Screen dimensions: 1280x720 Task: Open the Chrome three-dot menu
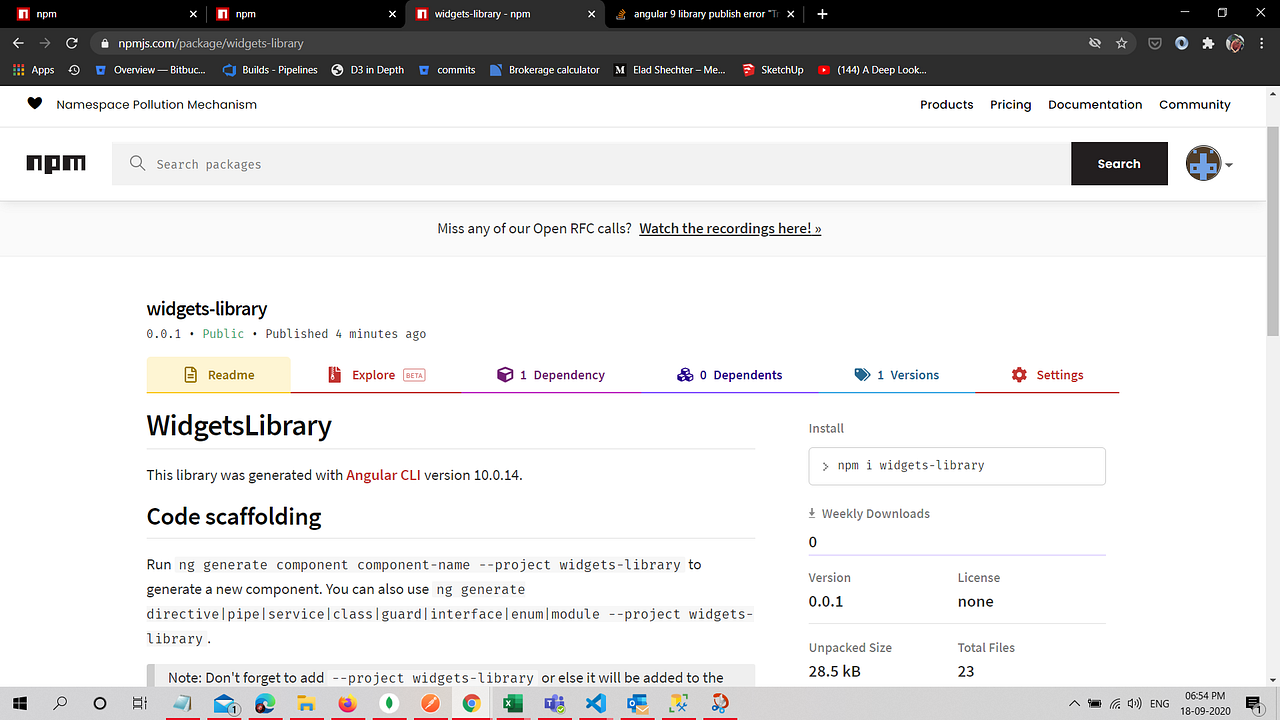1263,43
